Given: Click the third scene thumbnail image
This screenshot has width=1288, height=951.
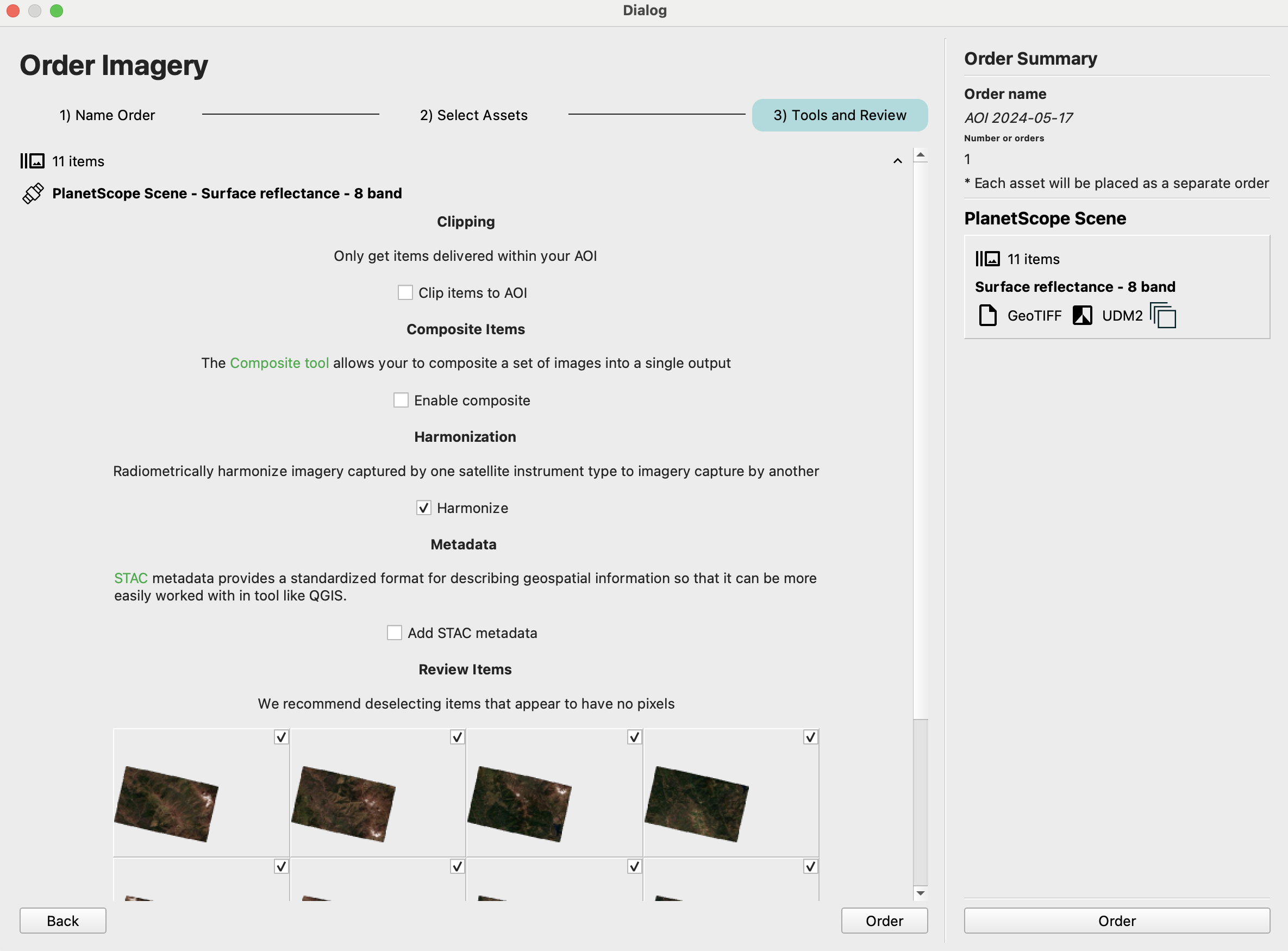Looking at the screenshot, I should (520, 804).
